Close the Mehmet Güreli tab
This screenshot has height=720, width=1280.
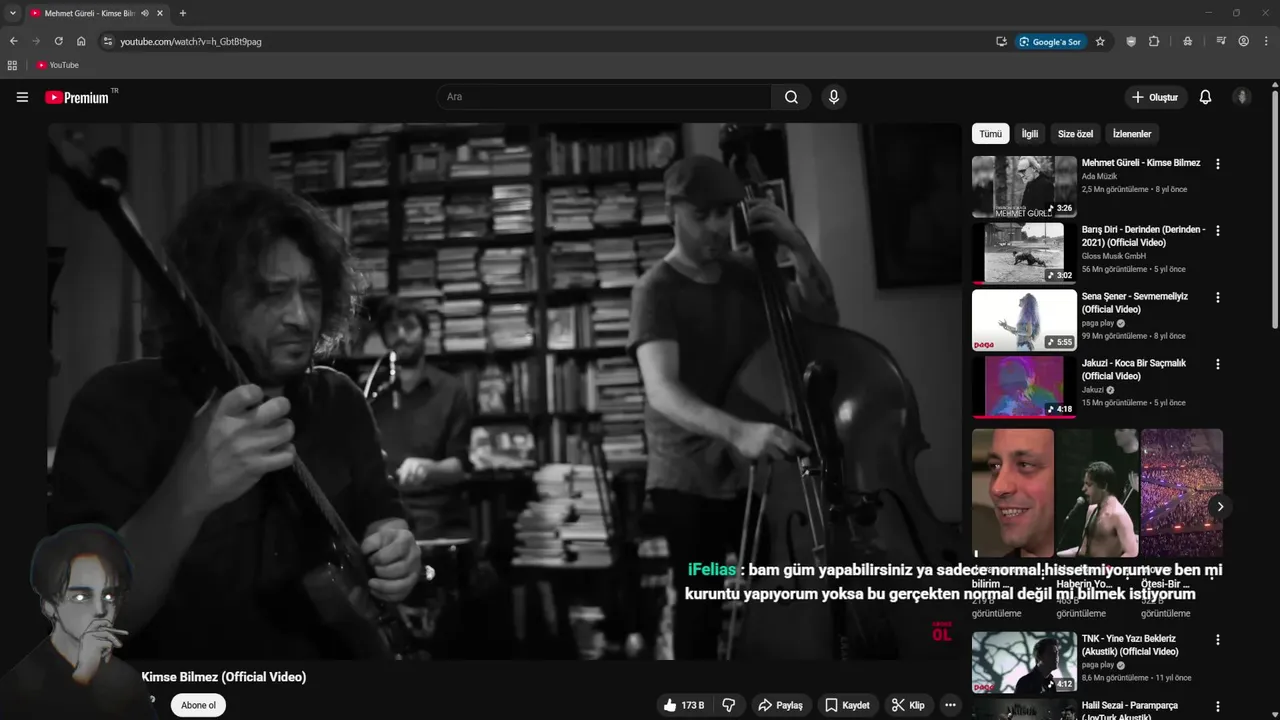pos(160,13)
